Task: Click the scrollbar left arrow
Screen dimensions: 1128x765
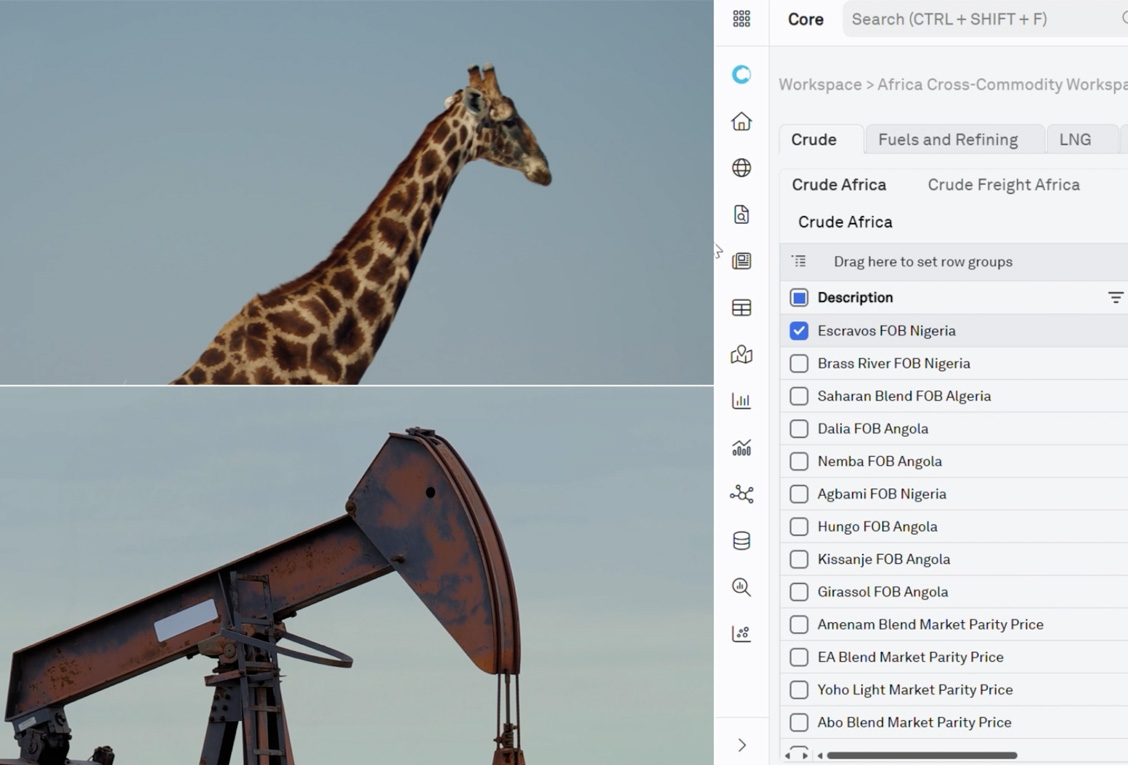Action: tap(820, 756)
